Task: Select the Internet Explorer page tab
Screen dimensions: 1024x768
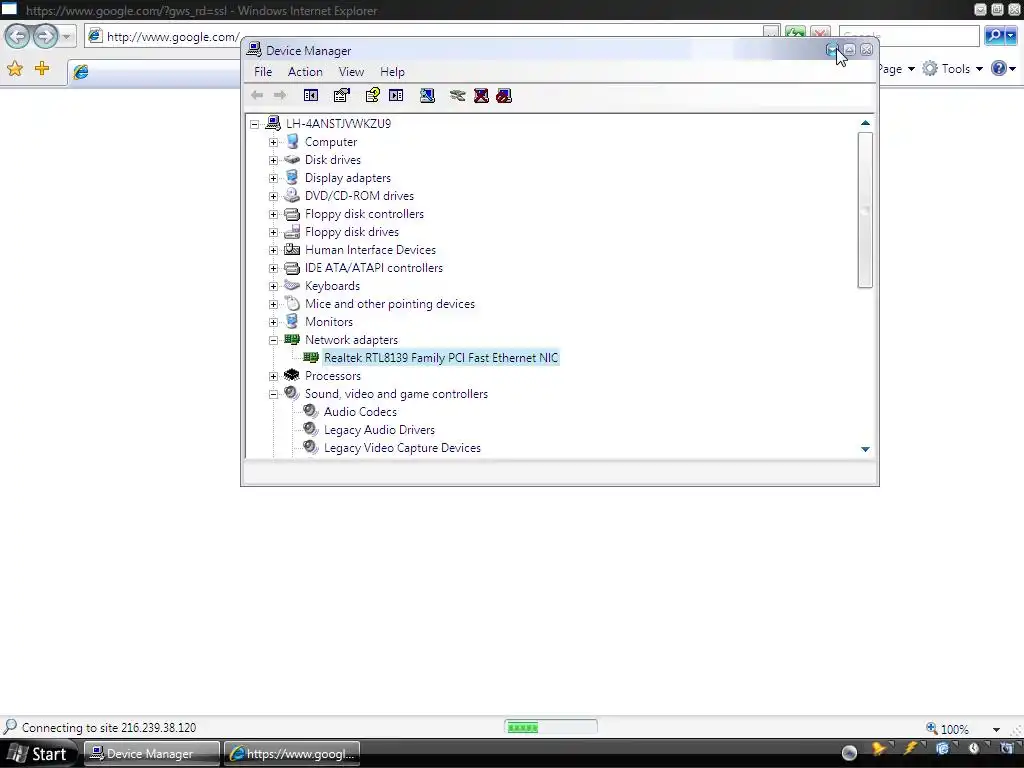Action: [155, 72]
